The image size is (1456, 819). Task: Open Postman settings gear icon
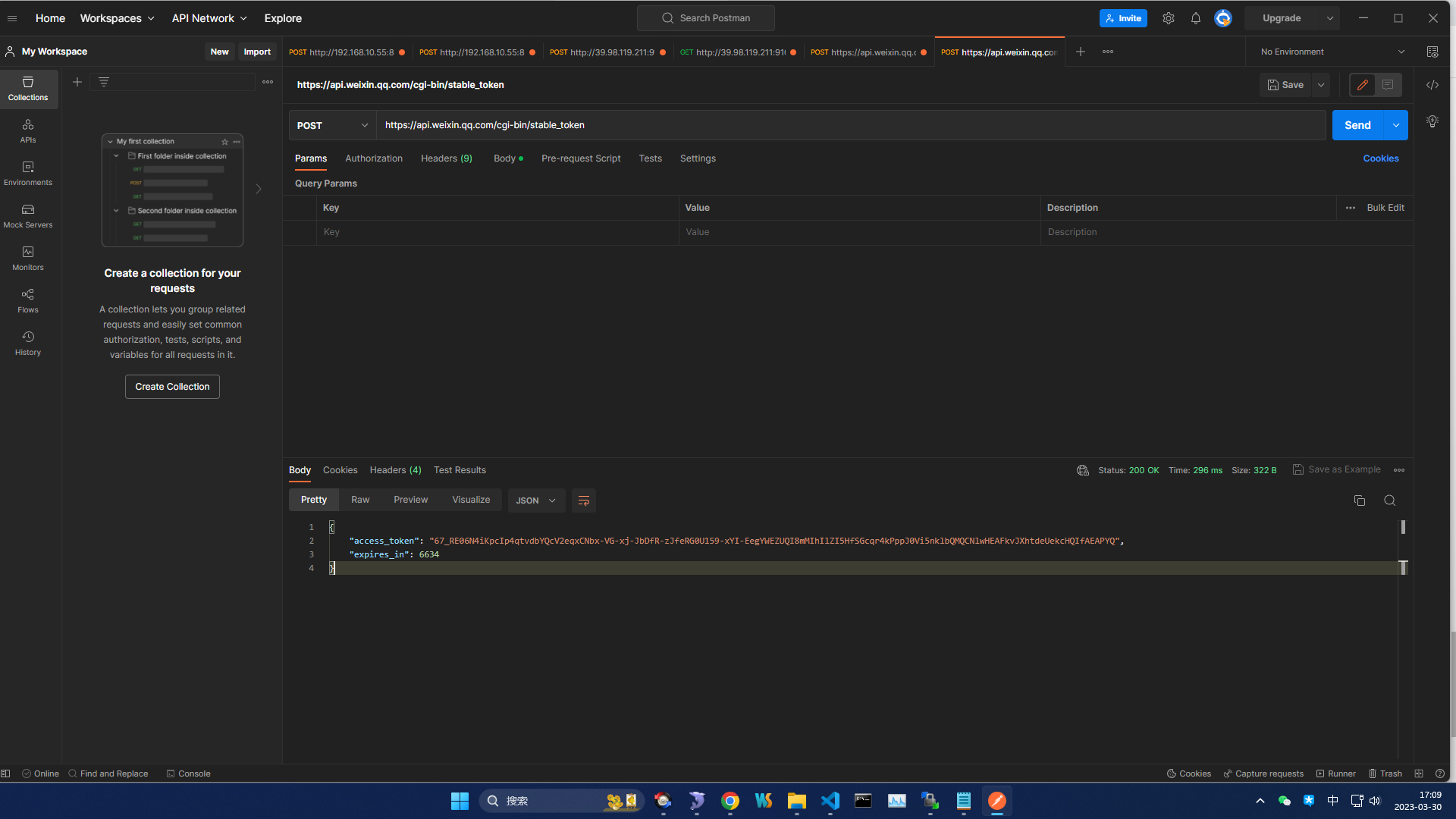click(x=1169, y=18)
